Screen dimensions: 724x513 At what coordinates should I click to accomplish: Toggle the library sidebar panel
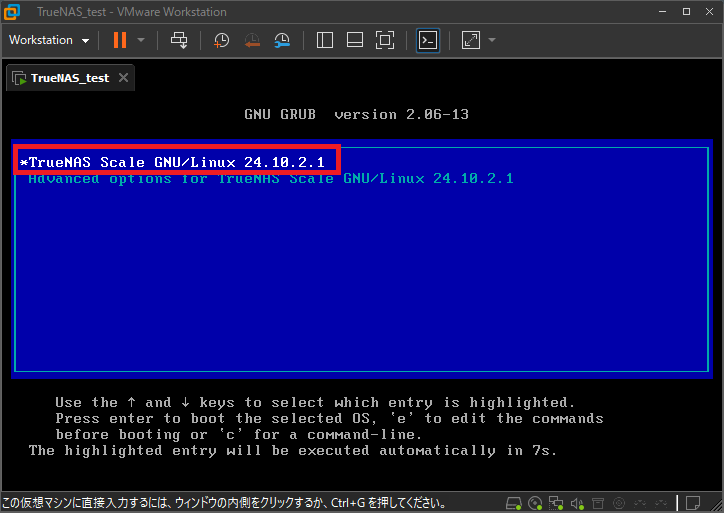(x=325, y=40)
